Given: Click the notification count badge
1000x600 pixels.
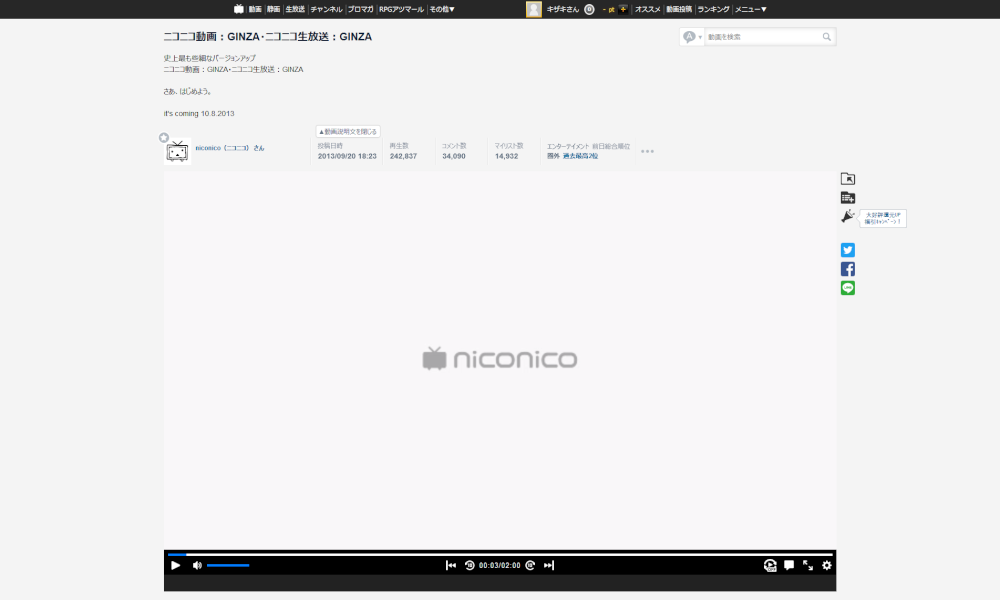Looking at the screenshot, I should [x=589, y=9].
